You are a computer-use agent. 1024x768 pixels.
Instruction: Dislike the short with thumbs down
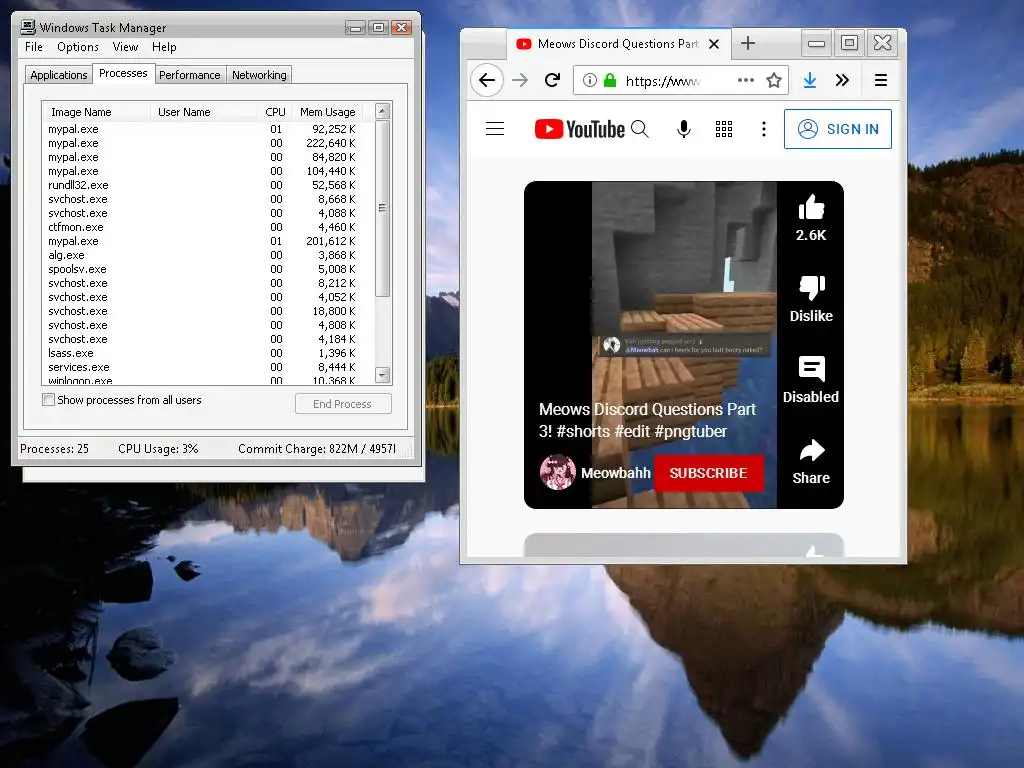point(811,287)
